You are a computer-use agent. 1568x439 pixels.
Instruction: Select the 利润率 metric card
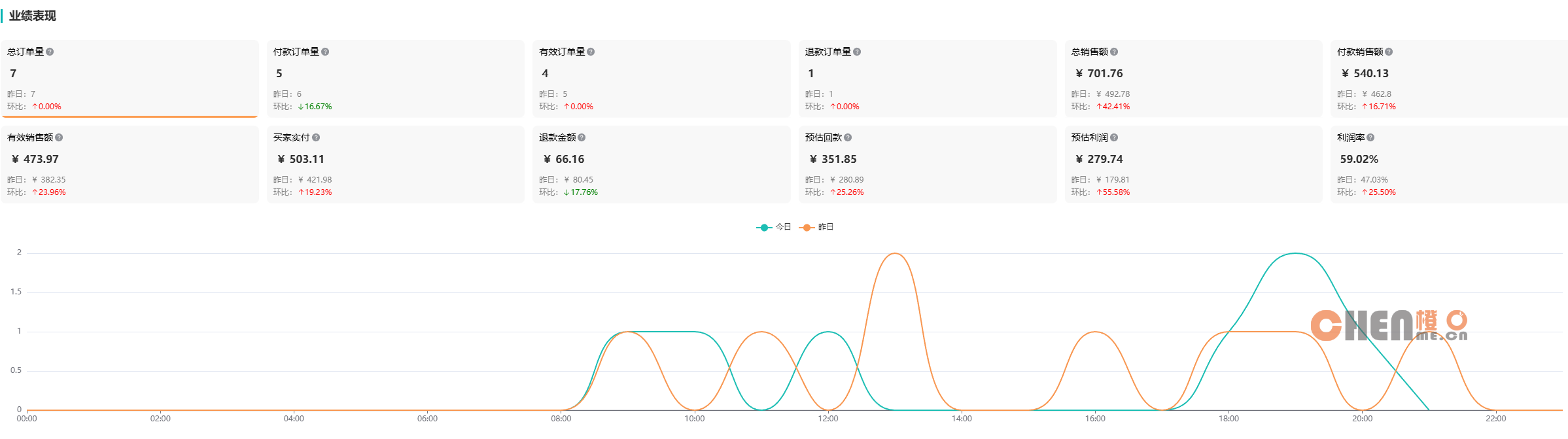coord(1448,164)
